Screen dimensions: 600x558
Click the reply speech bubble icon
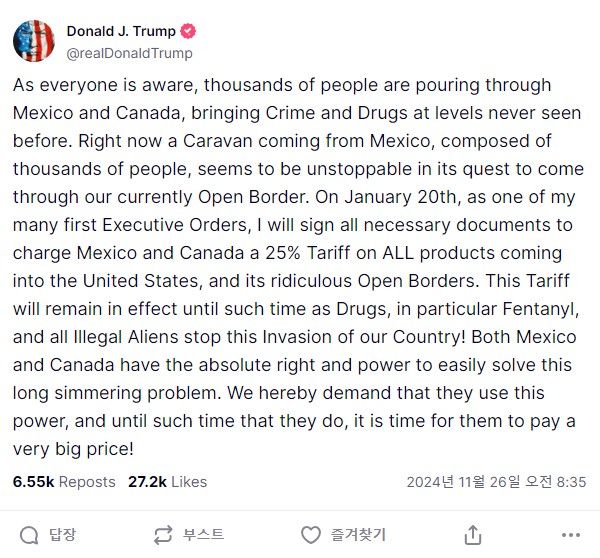30,535
